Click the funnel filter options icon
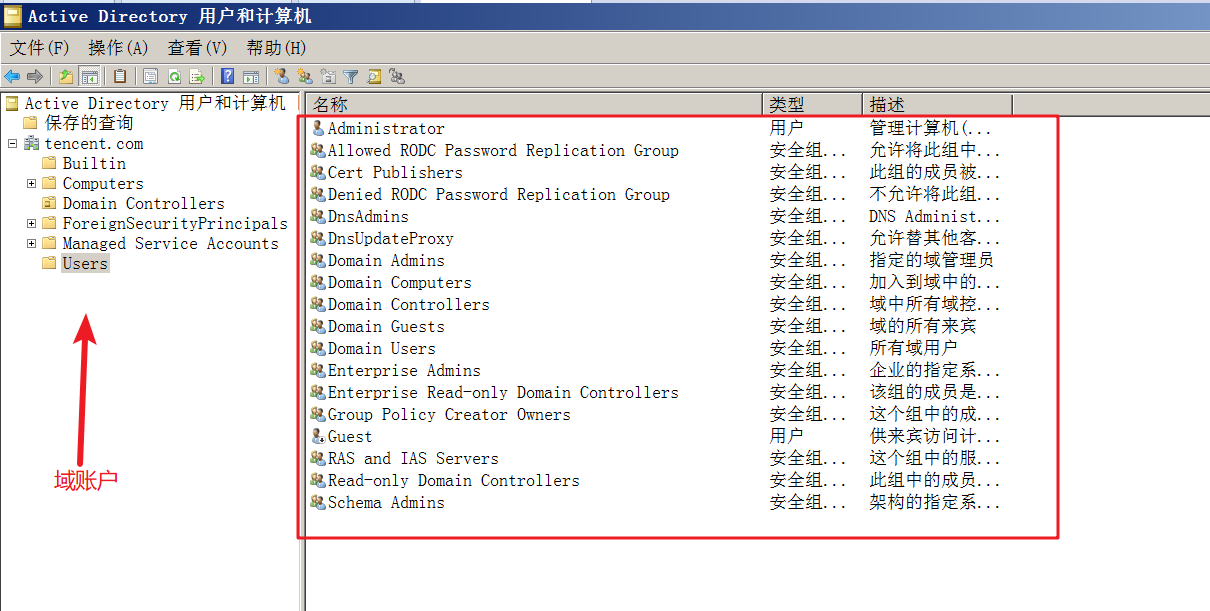Image resolution: width=1210 pixels, height=611 pixels. click(x=351, y=76)
